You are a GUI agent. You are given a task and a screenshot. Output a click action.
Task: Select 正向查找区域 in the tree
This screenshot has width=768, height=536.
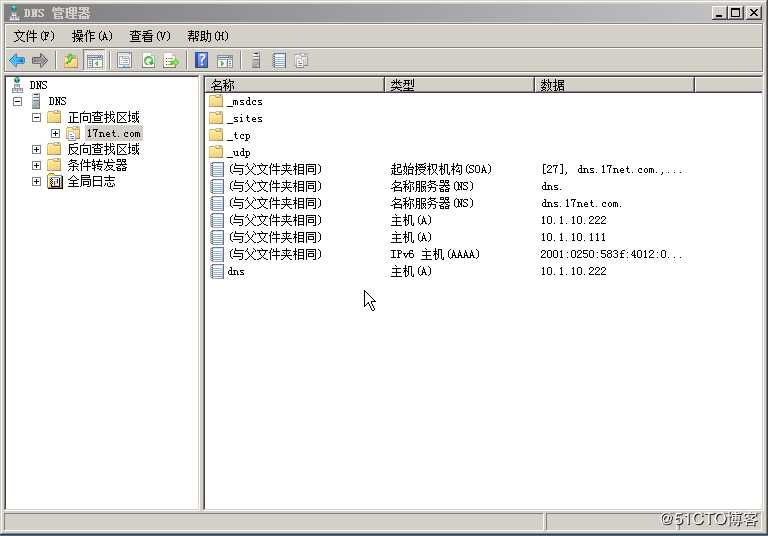[103, 118]
